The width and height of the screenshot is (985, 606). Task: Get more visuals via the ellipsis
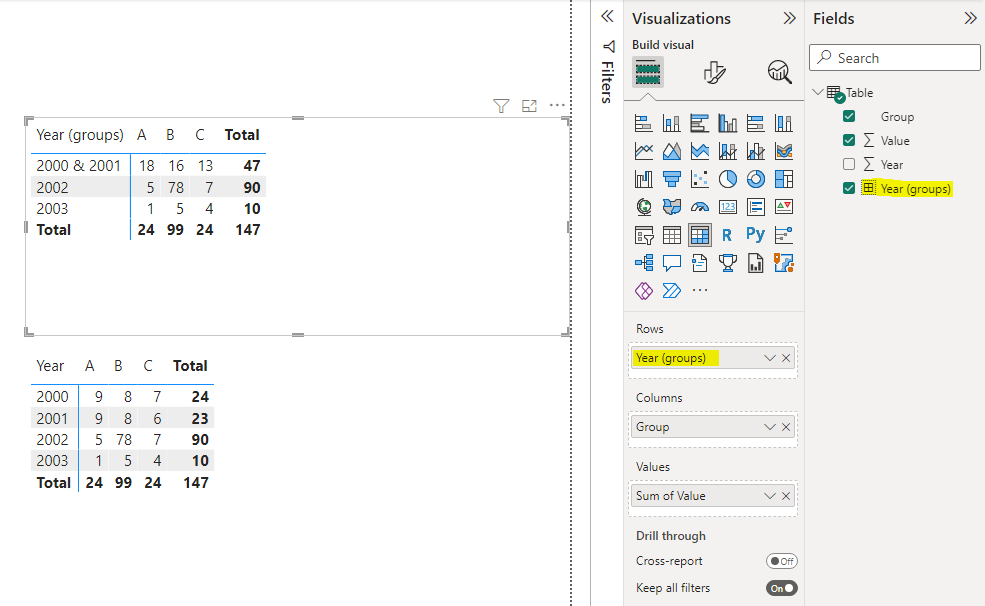(699, 290)
